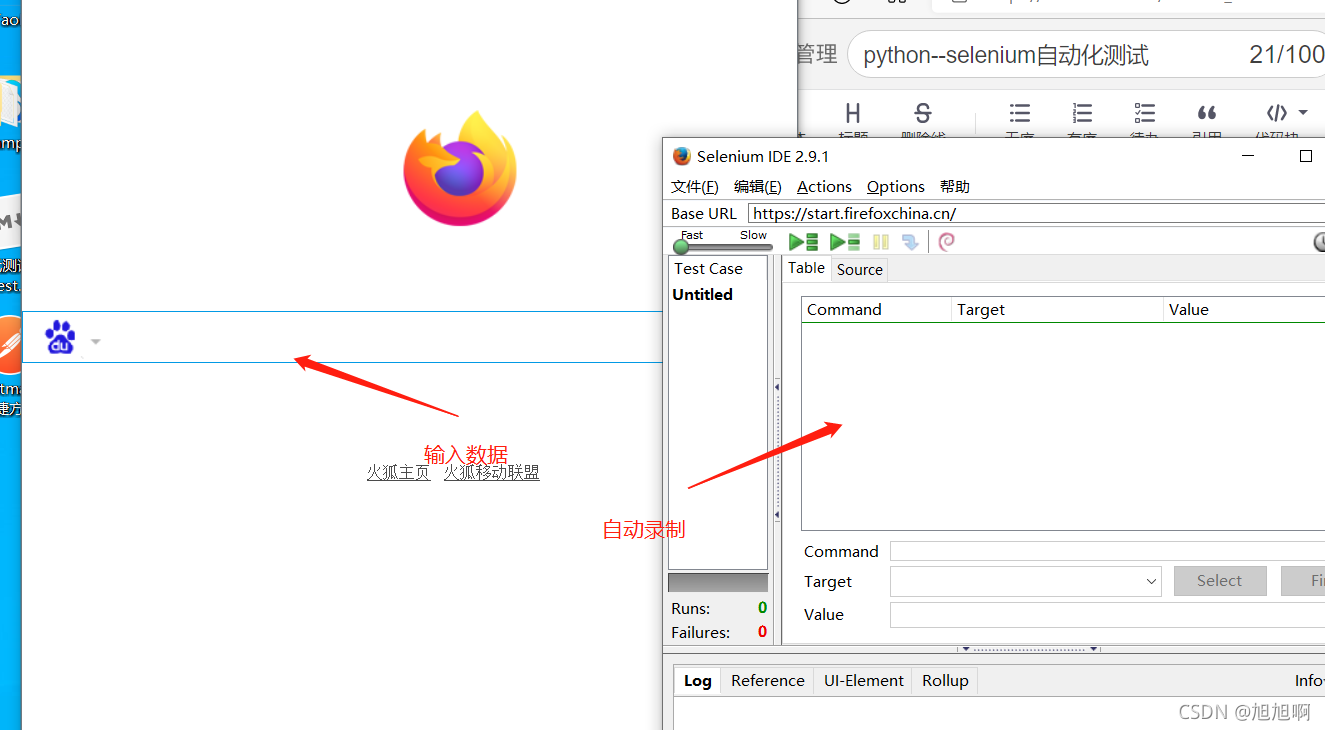The height and width of the screenshot is (730, 1325).
Task: Click the Step toolbar icon
Action: pos(910,241)
